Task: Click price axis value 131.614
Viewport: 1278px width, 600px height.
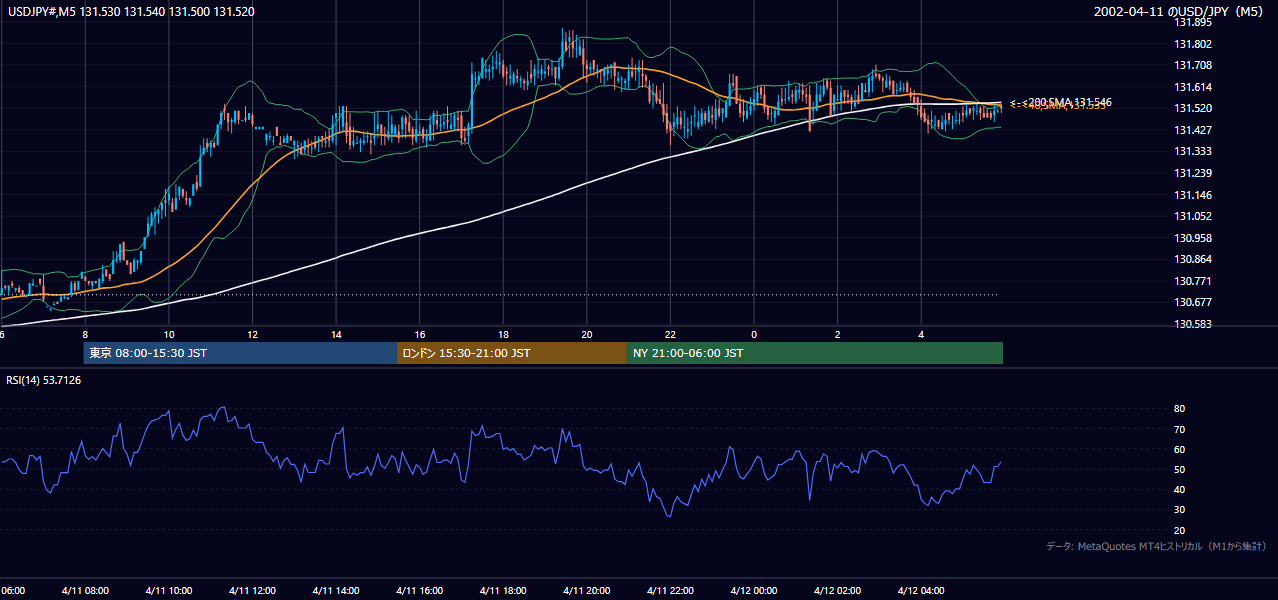Action: click(1192, 87)
